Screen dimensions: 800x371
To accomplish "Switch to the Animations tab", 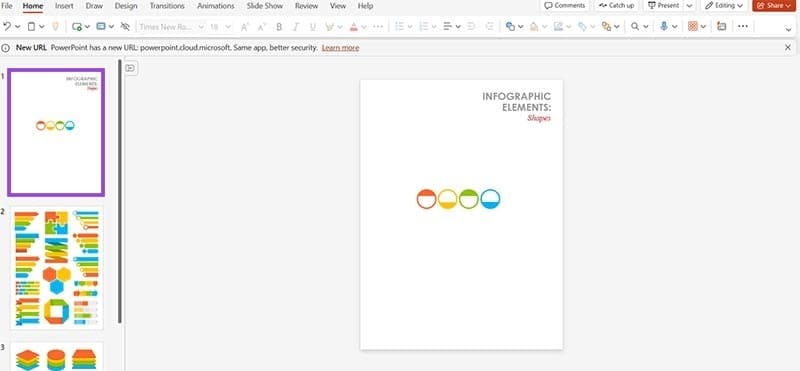I will [216, 6].
